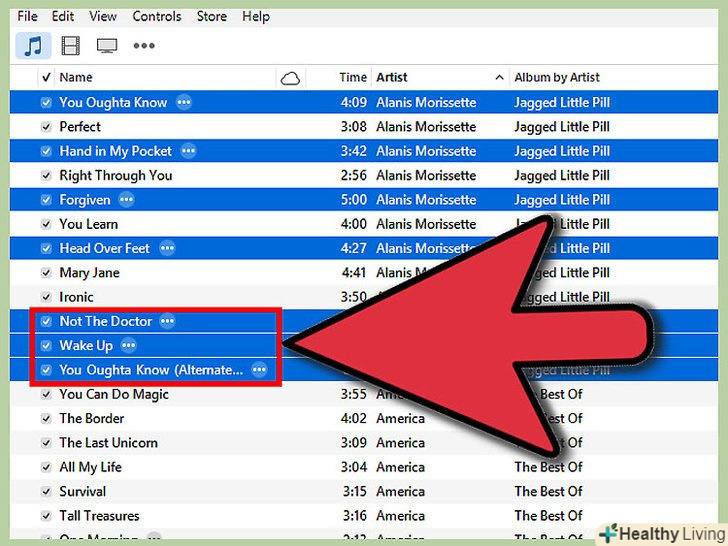Uncheck the Wake Up checkbox
The width and height of the screenshot is (728, 546).
point(46,345)
